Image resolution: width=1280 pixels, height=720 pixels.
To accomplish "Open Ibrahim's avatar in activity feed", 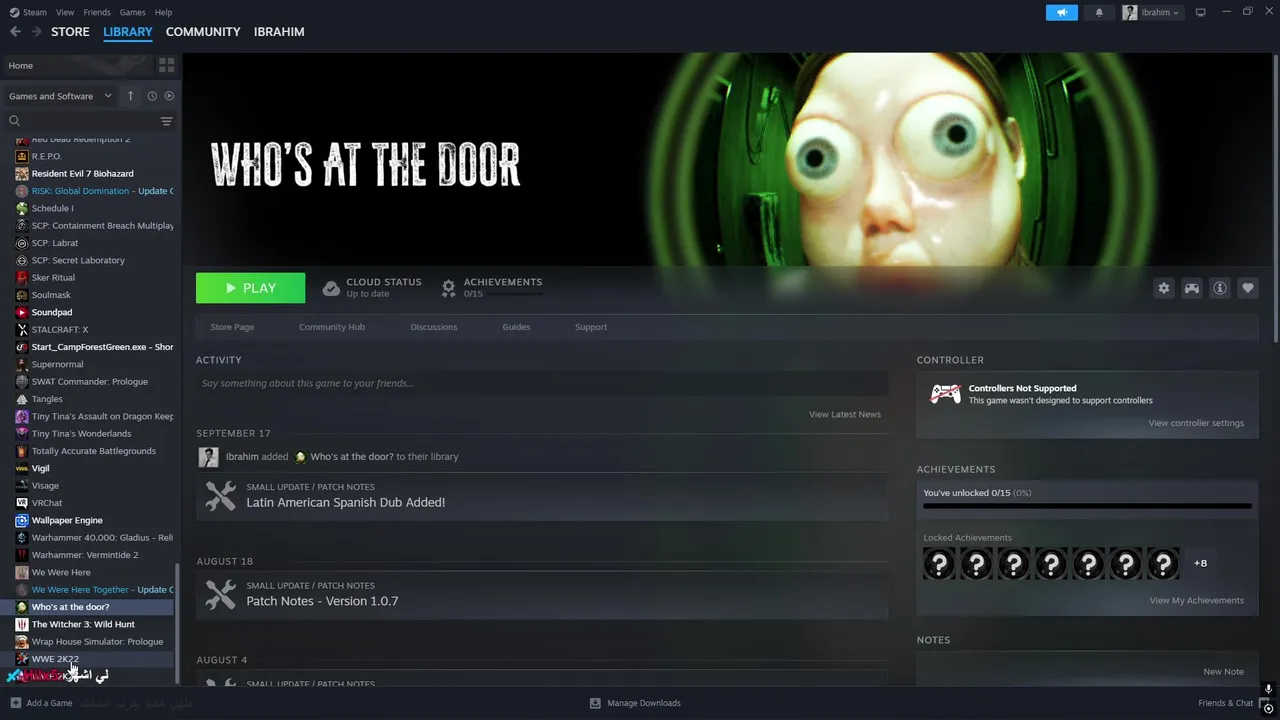I will pos(208,457).
